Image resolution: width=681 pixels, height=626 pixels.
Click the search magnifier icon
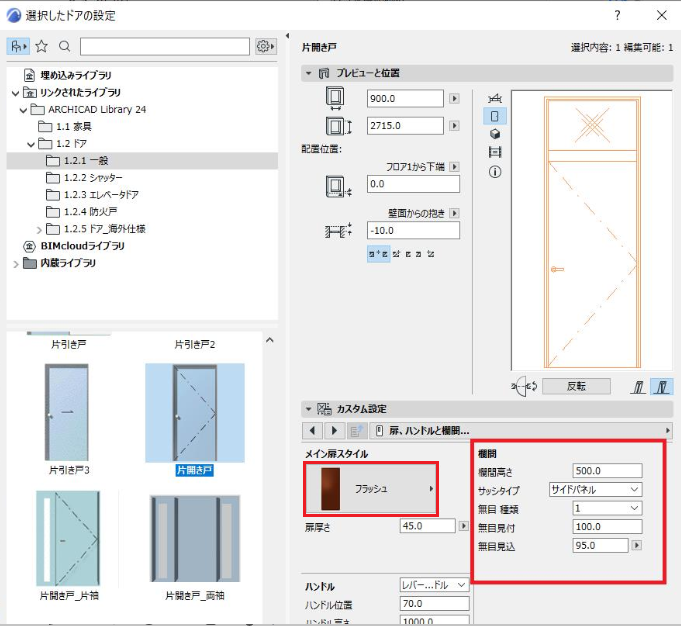click(64, 46)
